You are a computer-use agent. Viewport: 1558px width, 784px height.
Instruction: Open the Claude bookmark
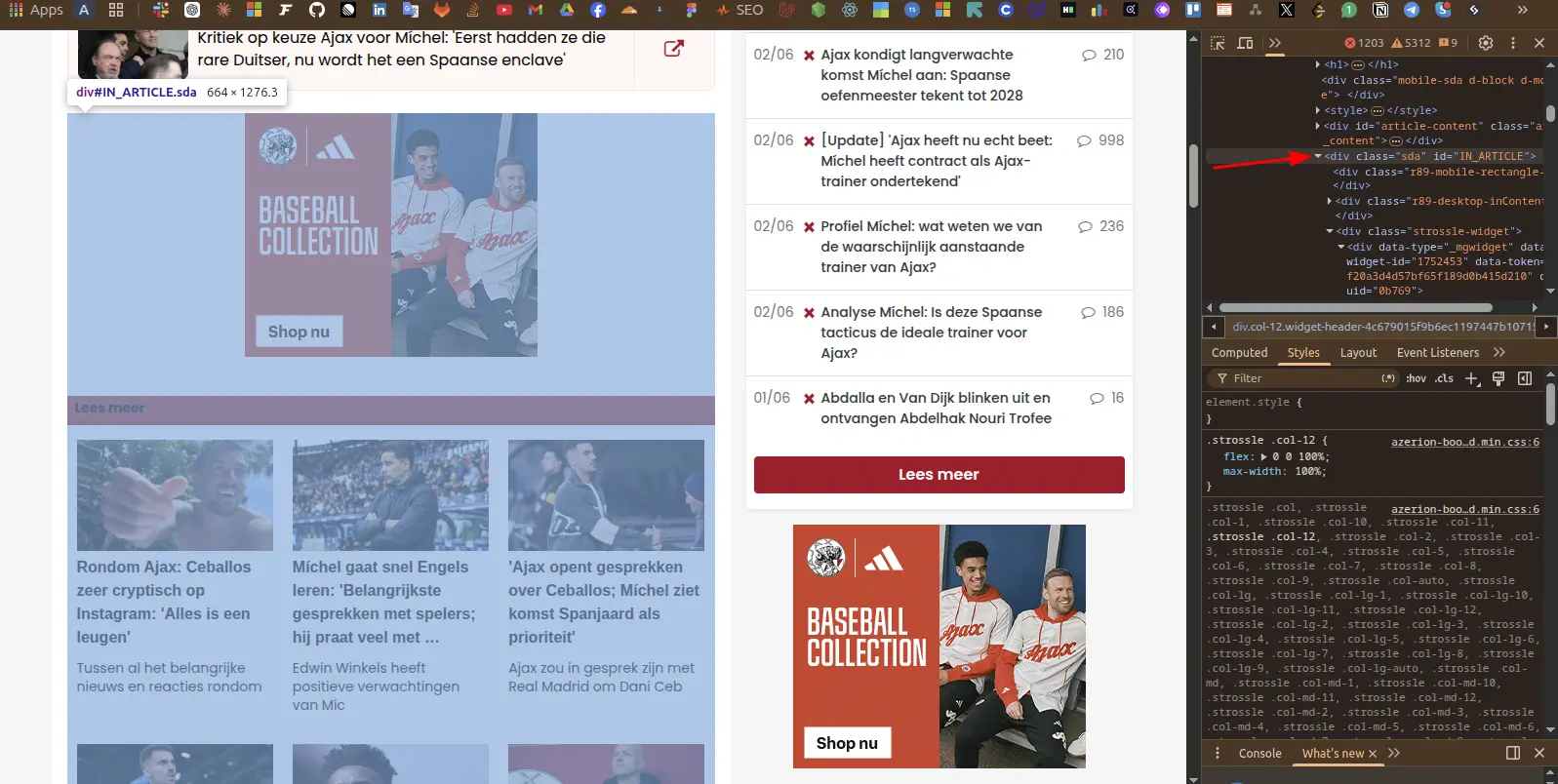click(223, 10)
